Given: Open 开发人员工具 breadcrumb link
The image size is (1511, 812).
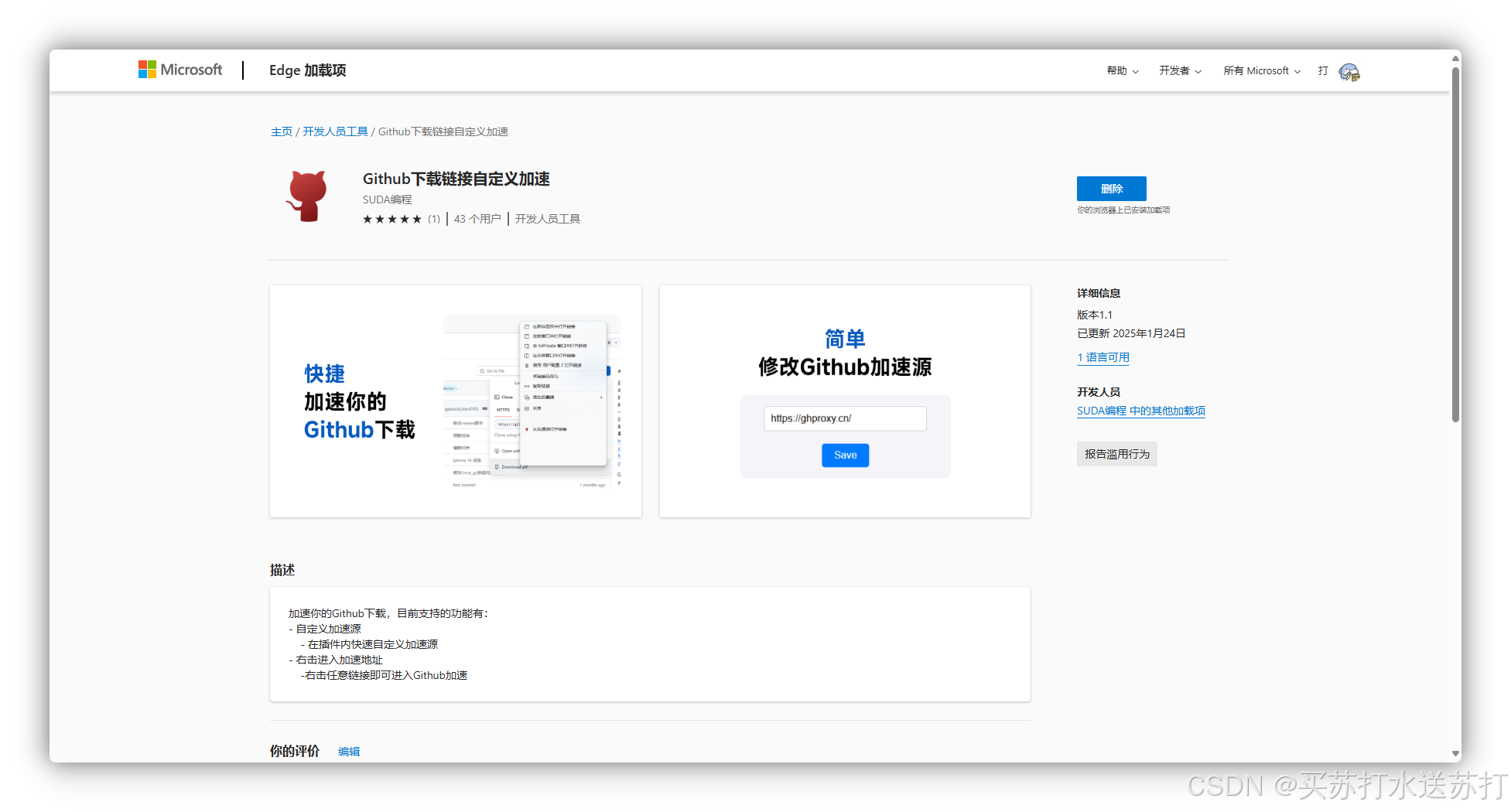Looking at the screenshot, I should pyautogui.click(x=335, y=131).
